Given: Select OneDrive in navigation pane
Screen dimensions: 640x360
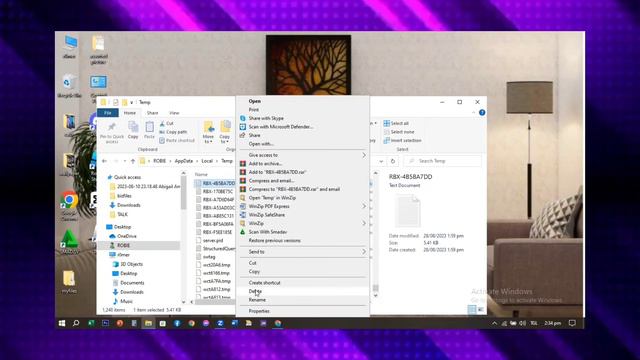Looking at the screenshot, I should [x=127, y=236].
